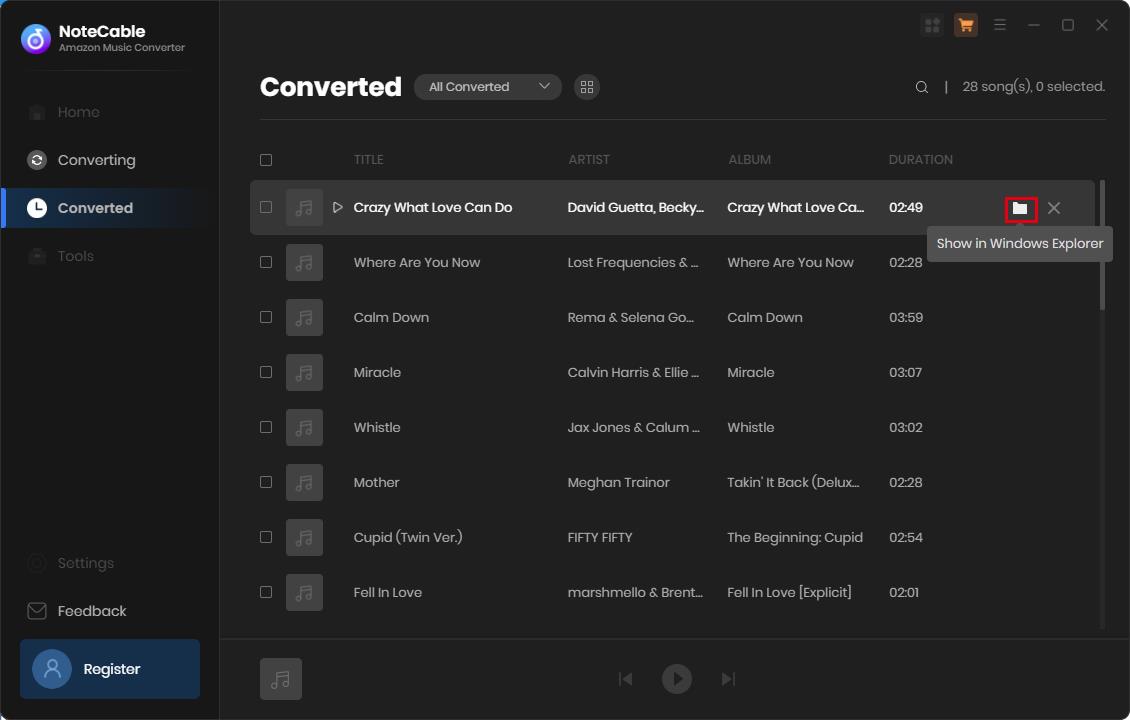Viewport: 1130px width, 720px height.
Task: Skip to the next track in the player
Action: 729,679
